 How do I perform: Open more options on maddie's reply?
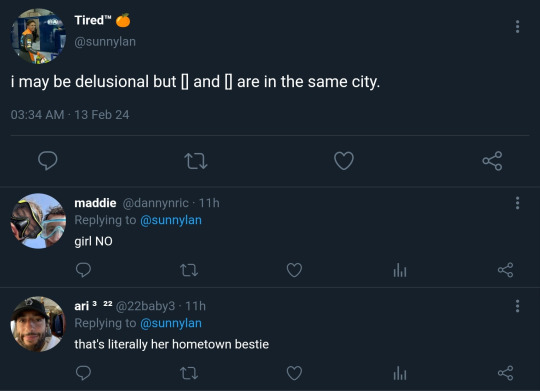click(x=517, y=203)
